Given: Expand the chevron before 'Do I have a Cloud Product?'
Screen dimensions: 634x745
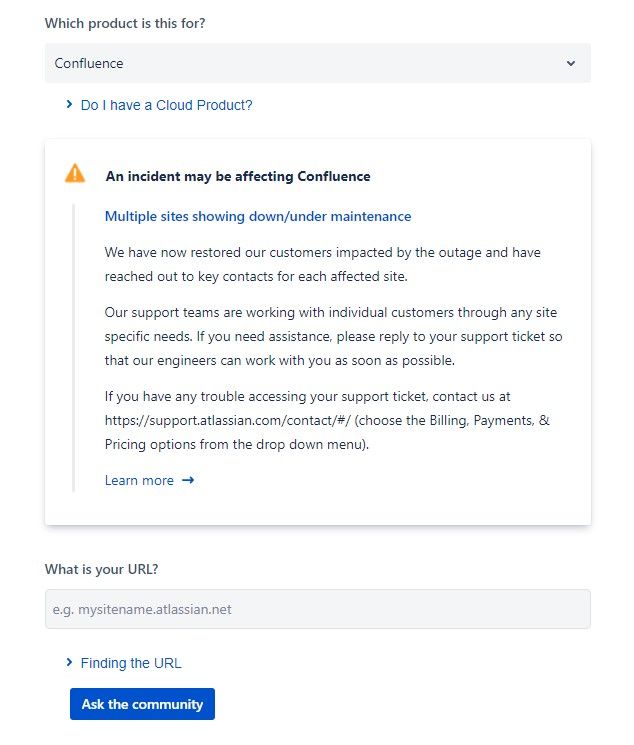Looking at the screenshot, I should pos(69,105).
